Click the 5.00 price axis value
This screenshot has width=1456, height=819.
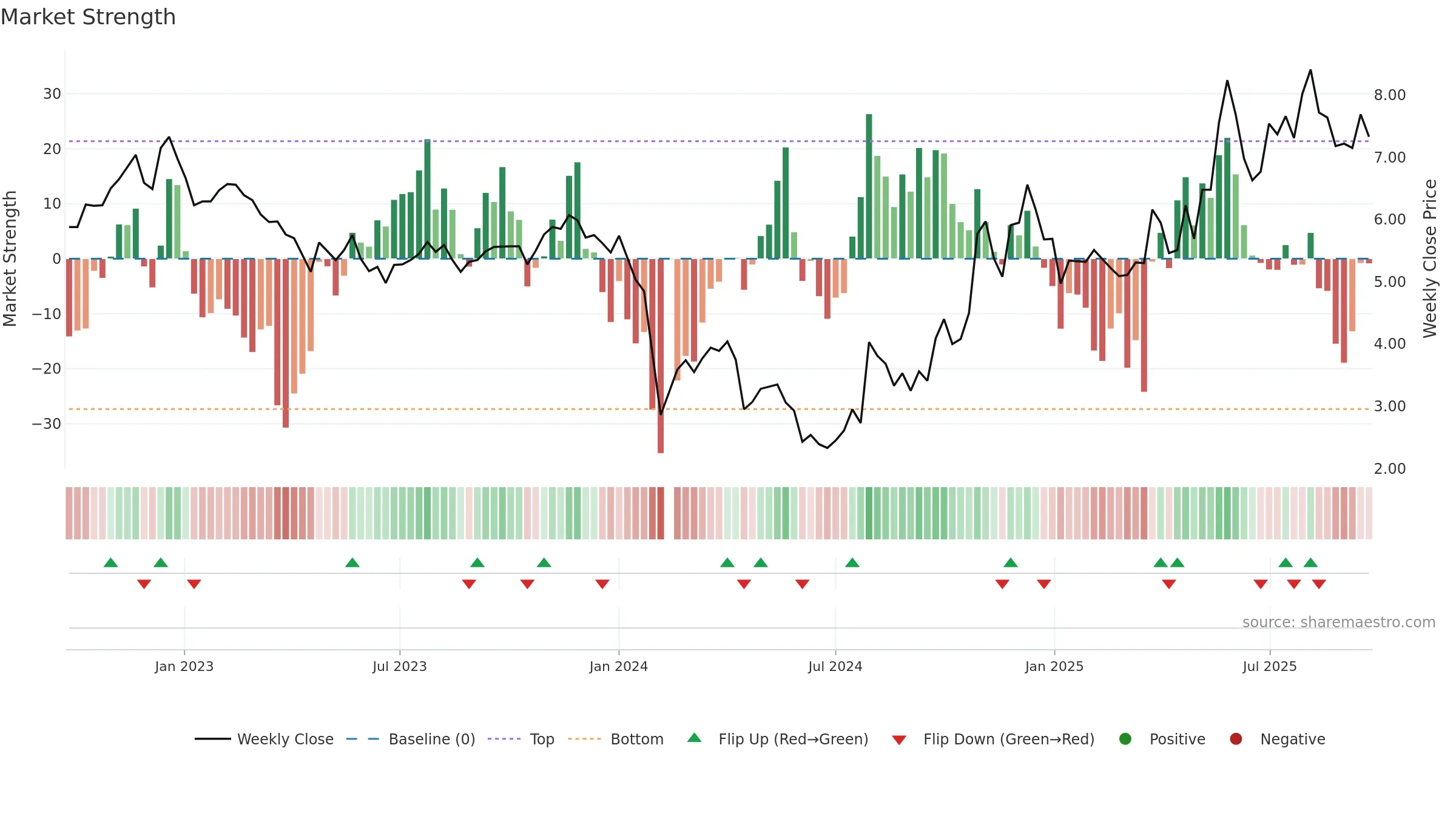click(1390, 281)
